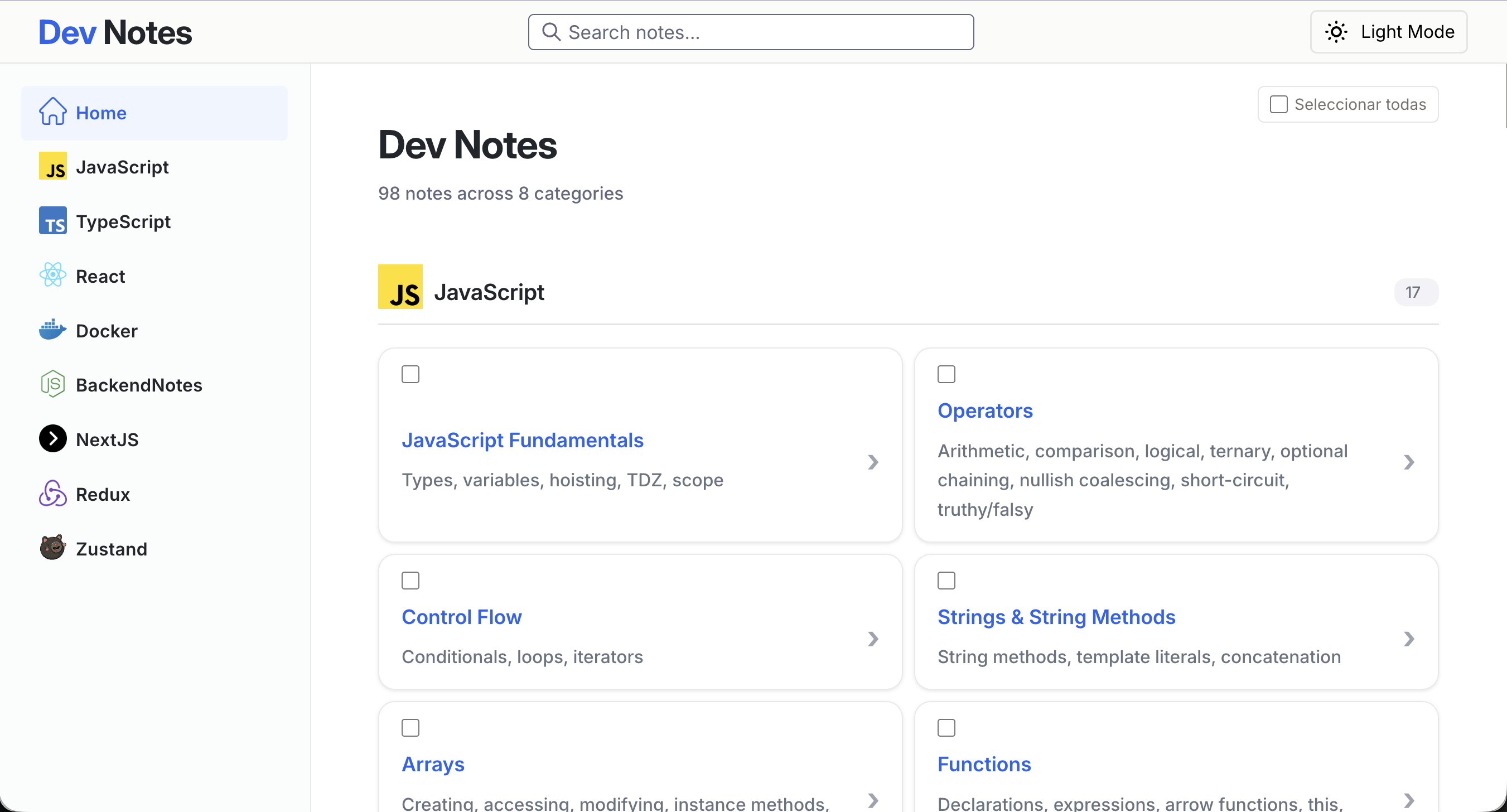Image resolution: width=1507 pixels, height=812 pixels.
Task: Click the magnifier icon in search bar
Action: click(551, 32)
